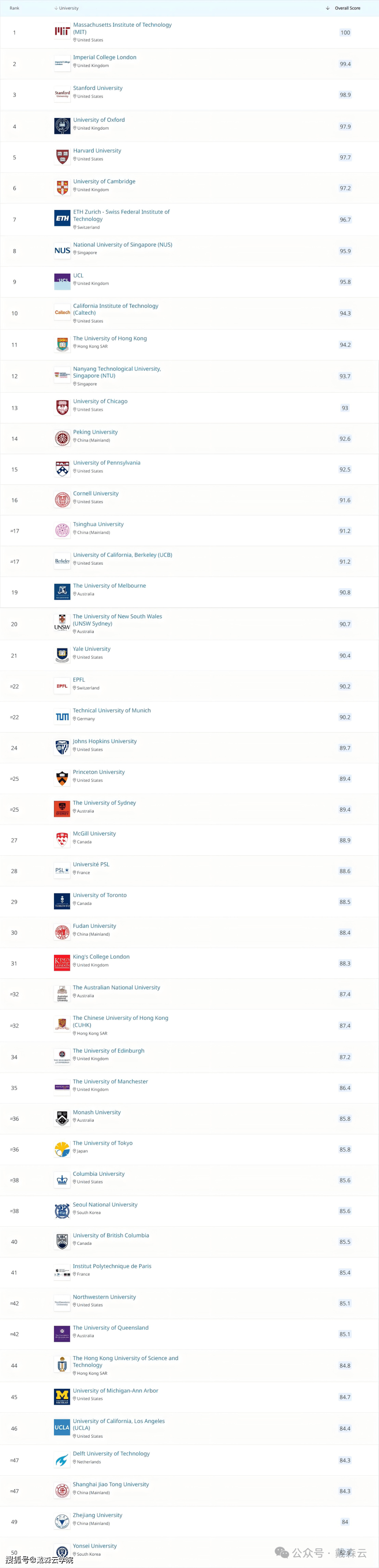Sort by Overall Score column arrow
Screen dimensions: 379x1568
[x=328, y=8]
